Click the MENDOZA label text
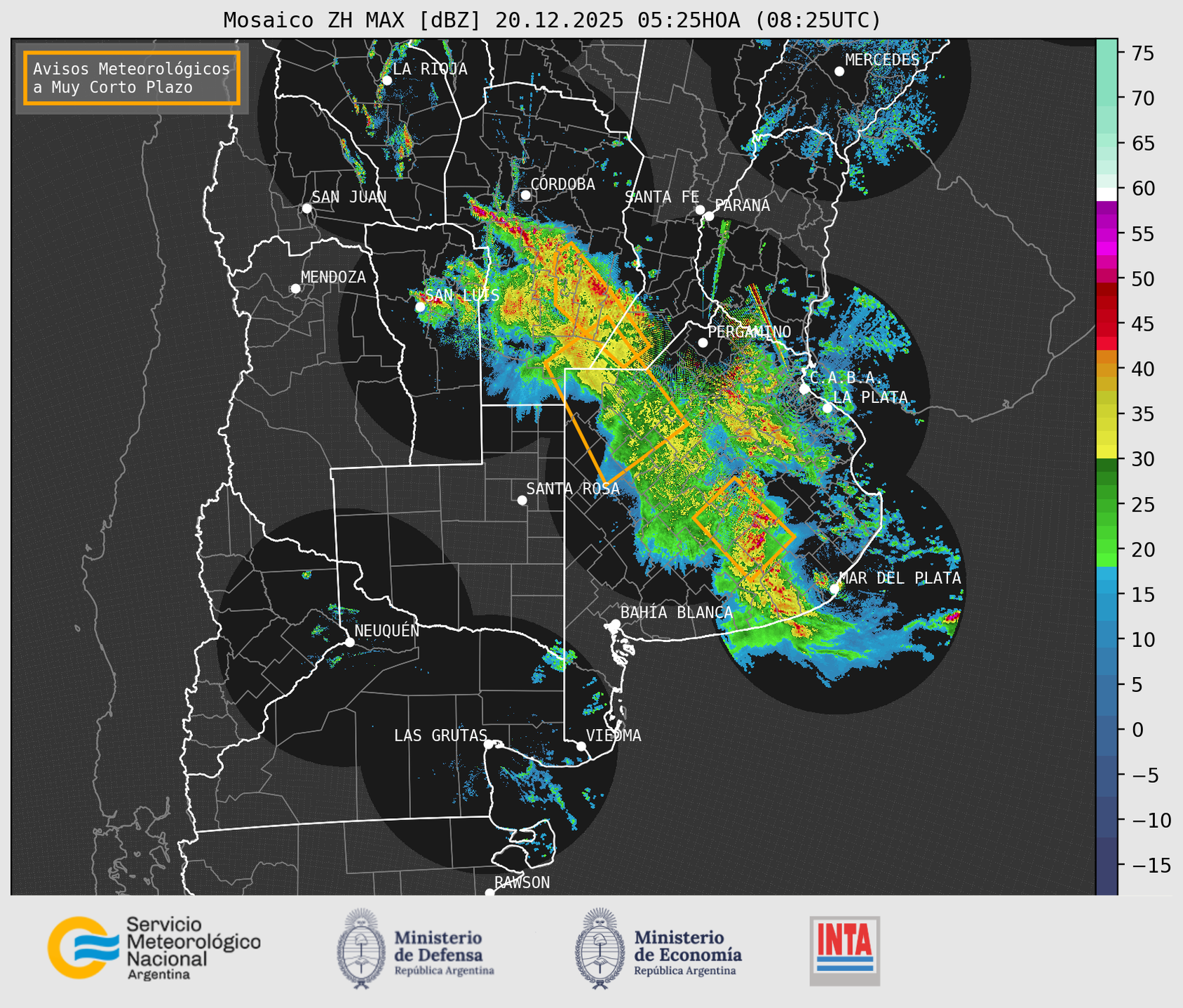This screenshot has height=1008, width=1183. (334, 278)
